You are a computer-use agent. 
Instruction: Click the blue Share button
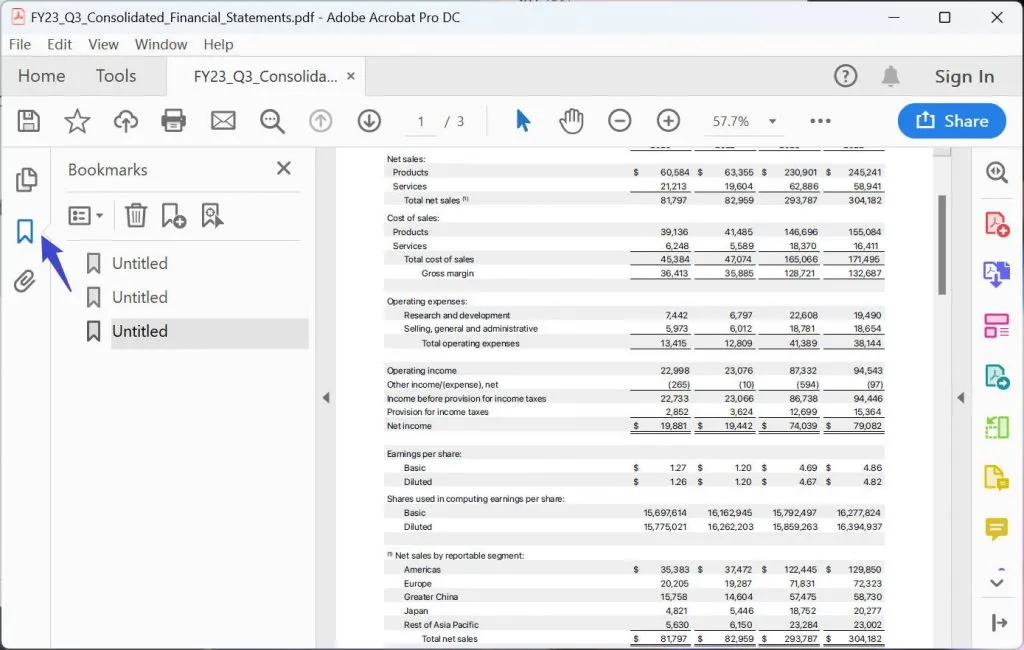tap(951, 120)
